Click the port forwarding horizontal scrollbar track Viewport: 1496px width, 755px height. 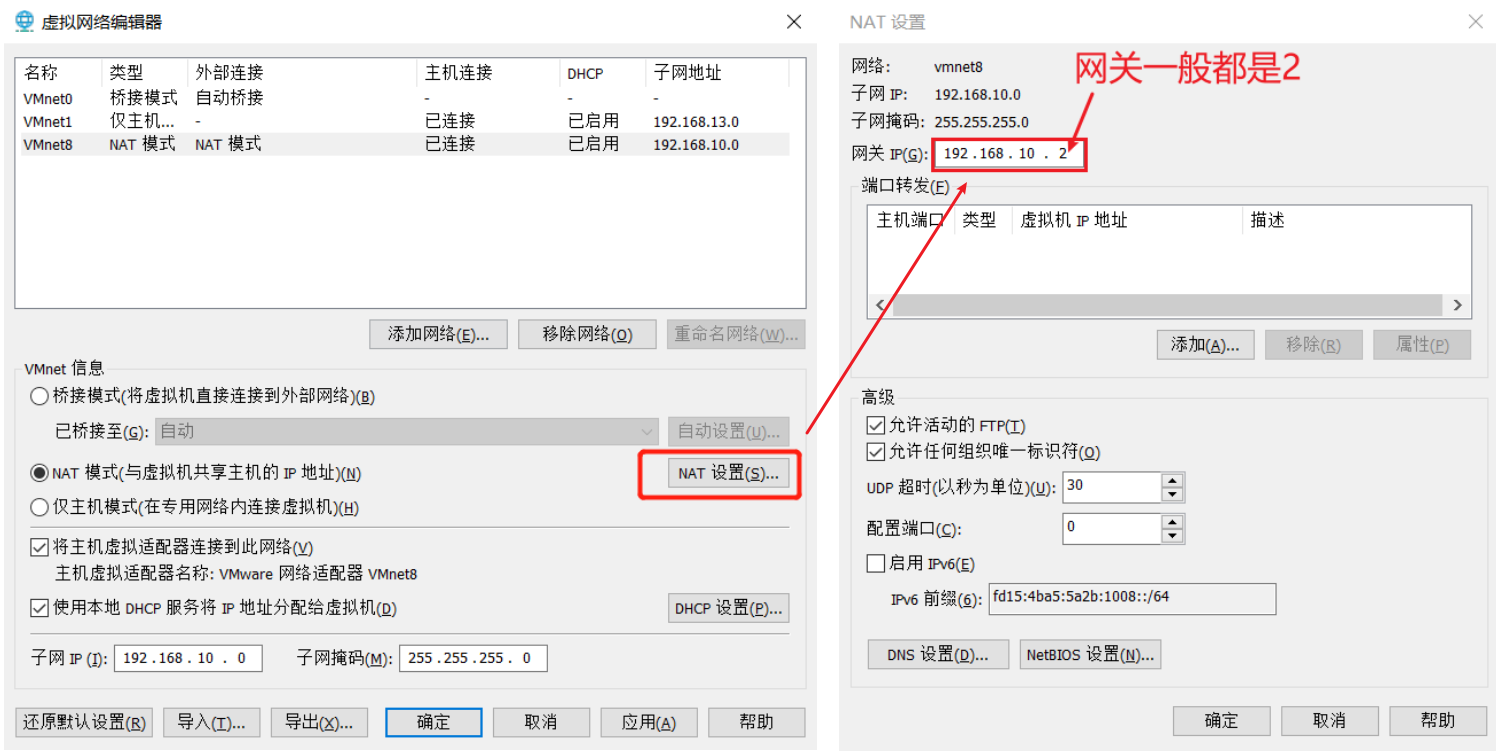1168,305
